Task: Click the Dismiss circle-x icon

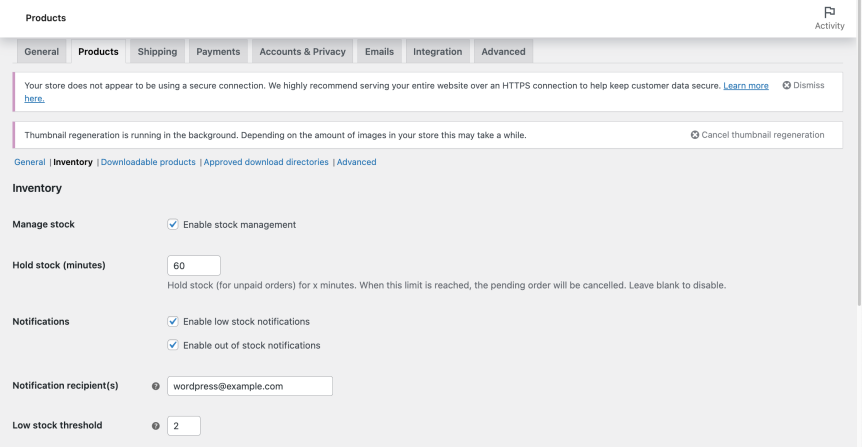Action: pyautogui.click(x=787, y=86)
